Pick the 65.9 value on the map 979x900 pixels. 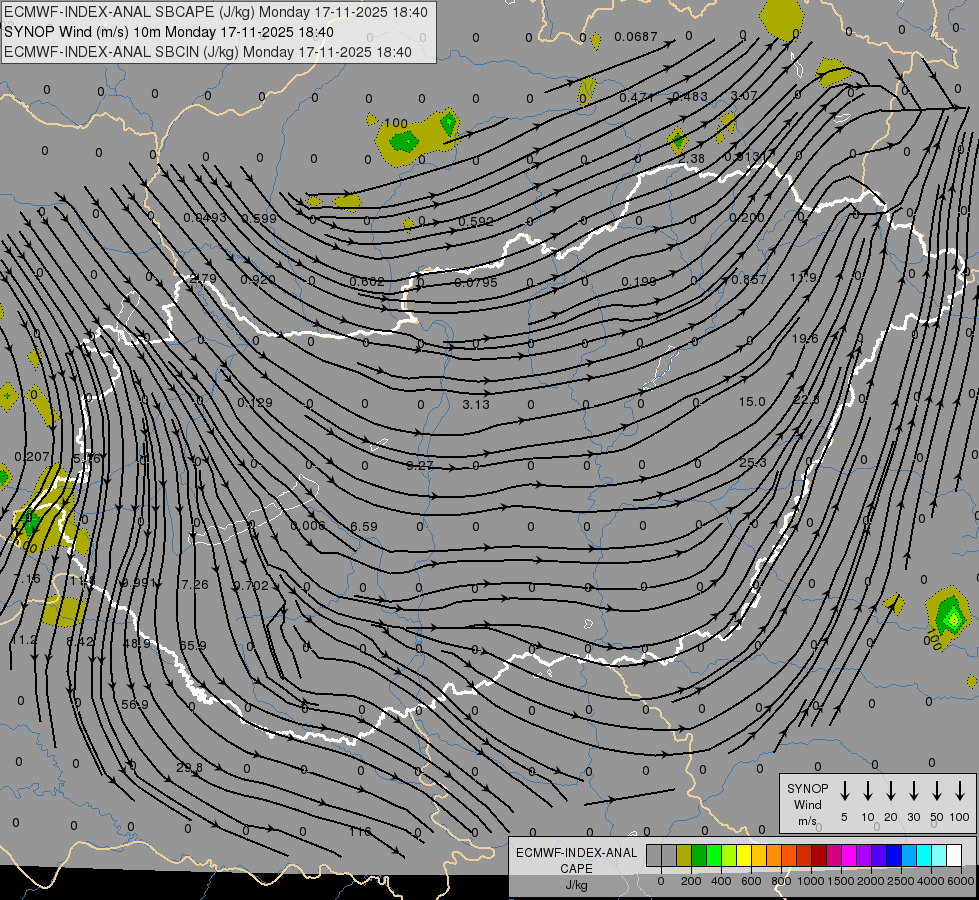click(192, 645)
